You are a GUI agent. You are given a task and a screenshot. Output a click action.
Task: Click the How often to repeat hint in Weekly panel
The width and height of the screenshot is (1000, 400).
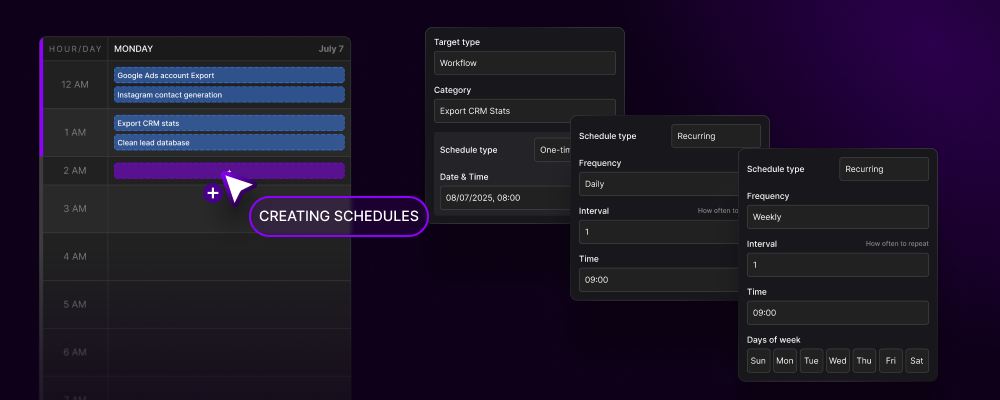click(x=897, y=244)
